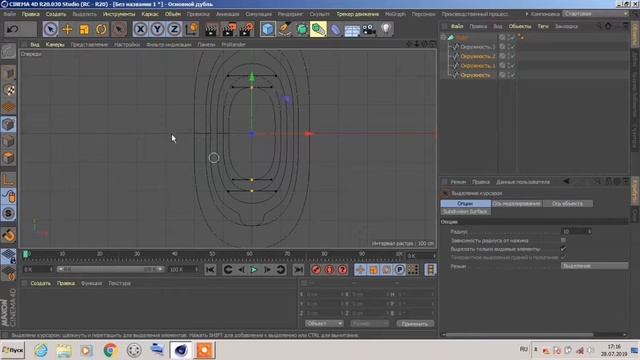Open Объекты menu in object manager
Viewport: 640px width, 360px height.
520,26
